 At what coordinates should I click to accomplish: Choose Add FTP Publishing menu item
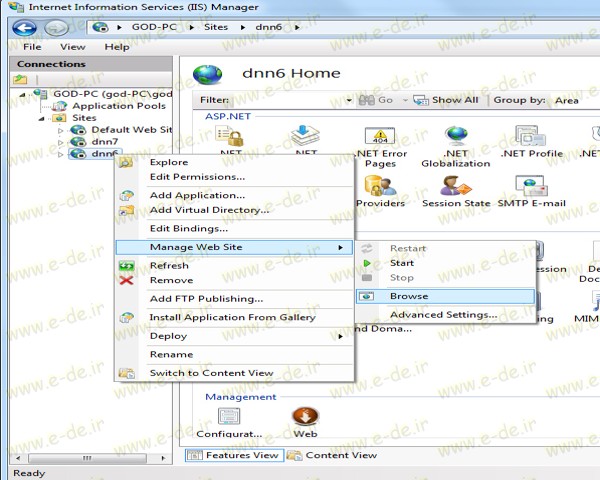[234, 299]
